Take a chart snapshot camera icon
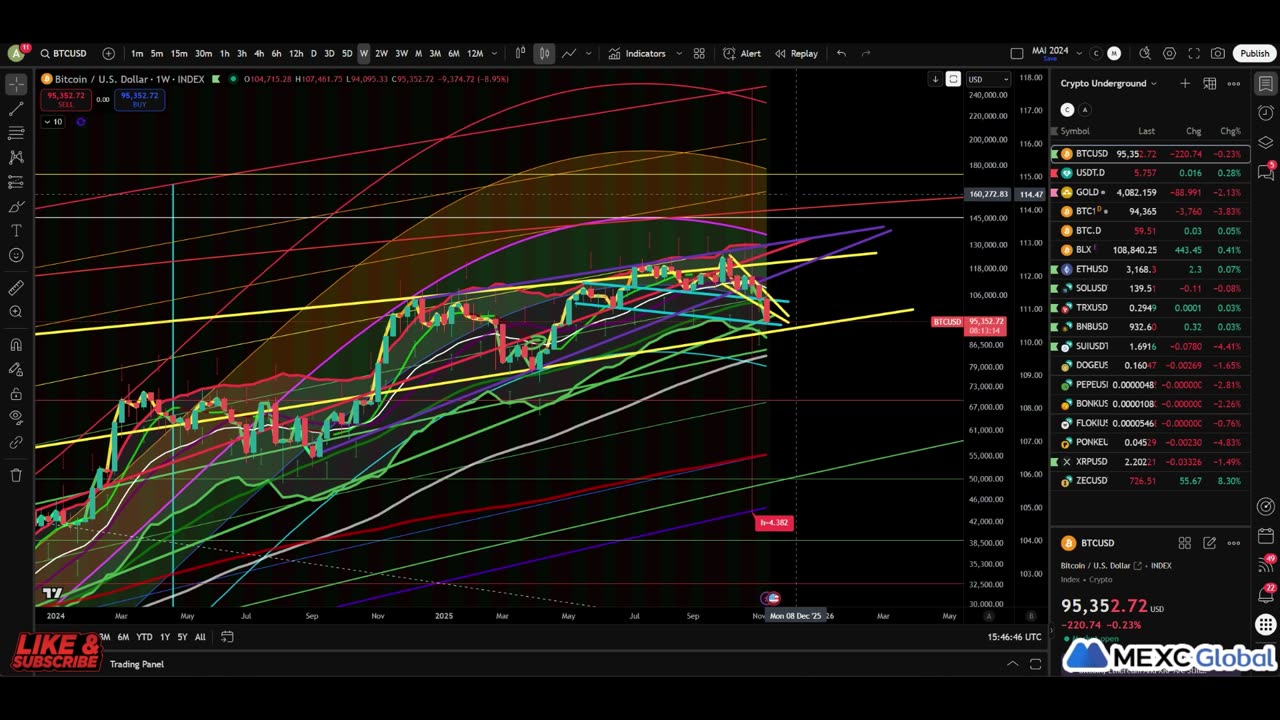The height and width of the screenshot is (720, 1280). click(x=1217, y=53)
